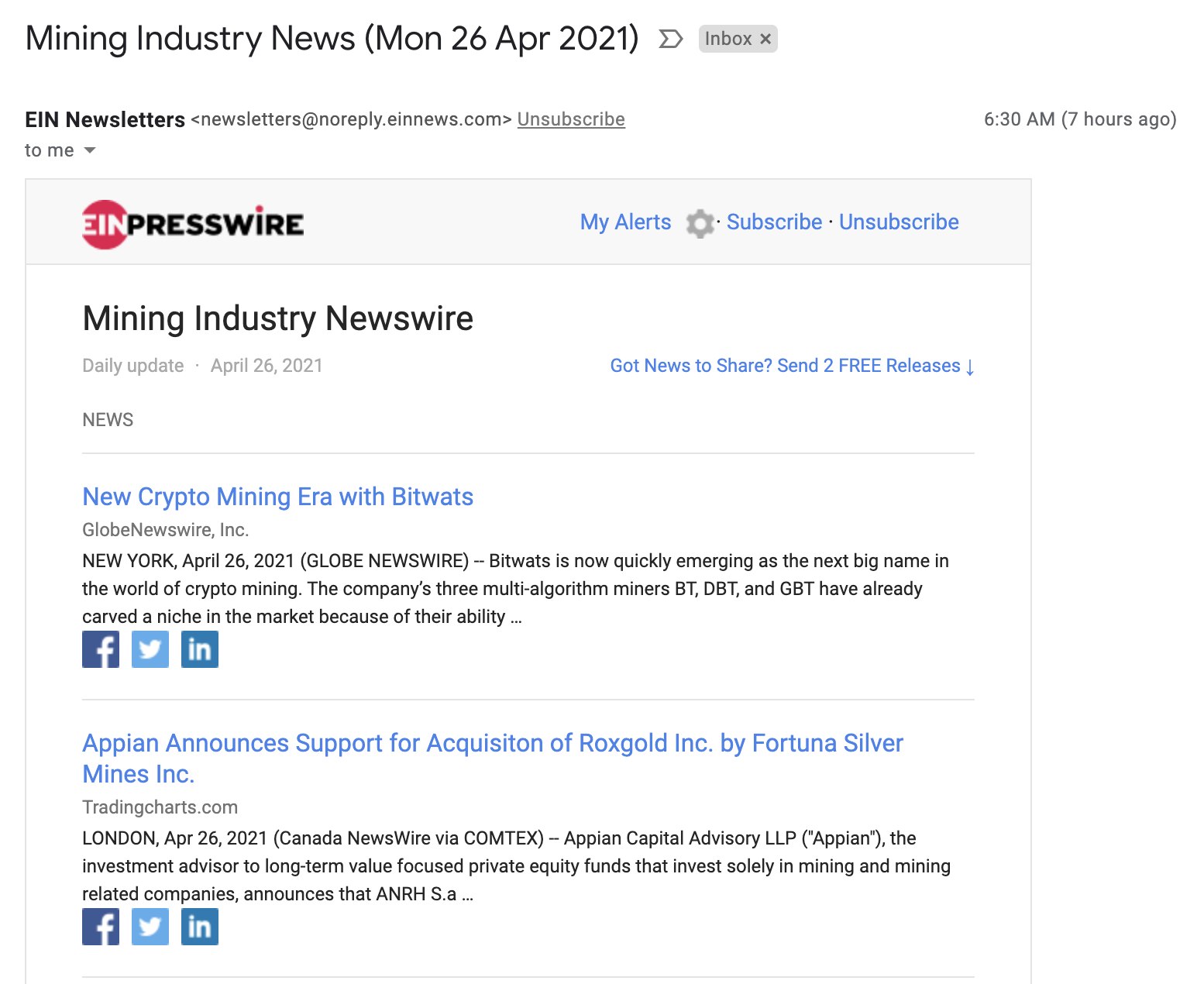1204x984 pixels.
Task: Open Appian Announces Support for Acquisition article
Action: (x=493, y=759)
